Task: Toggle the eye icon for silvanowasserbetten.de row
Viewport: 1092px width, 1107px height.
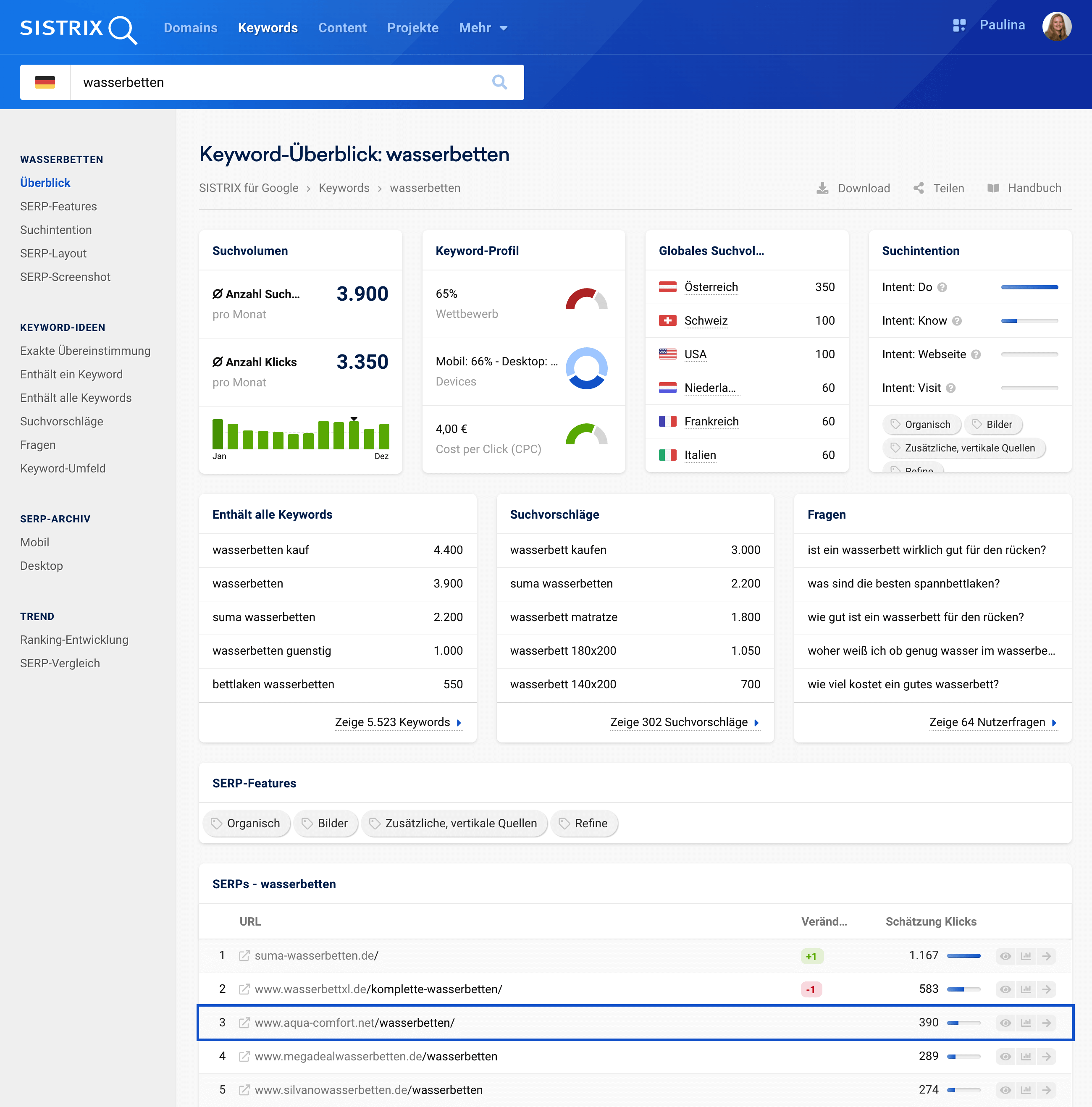Action: 1005,1090
